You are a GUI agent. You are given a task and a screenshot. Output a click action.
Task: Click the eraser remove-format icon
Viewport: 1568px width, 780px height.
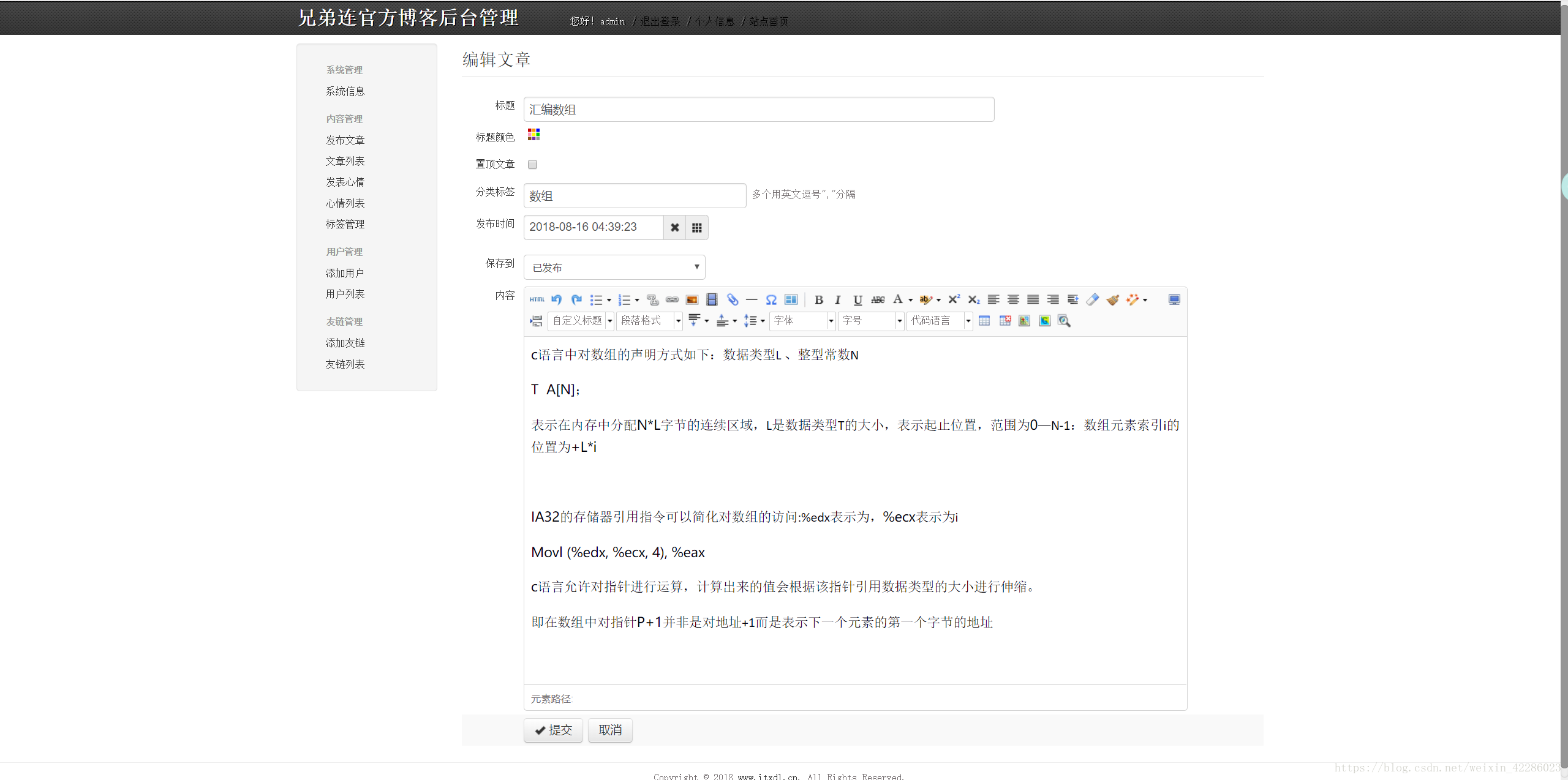coord(1093,299)
